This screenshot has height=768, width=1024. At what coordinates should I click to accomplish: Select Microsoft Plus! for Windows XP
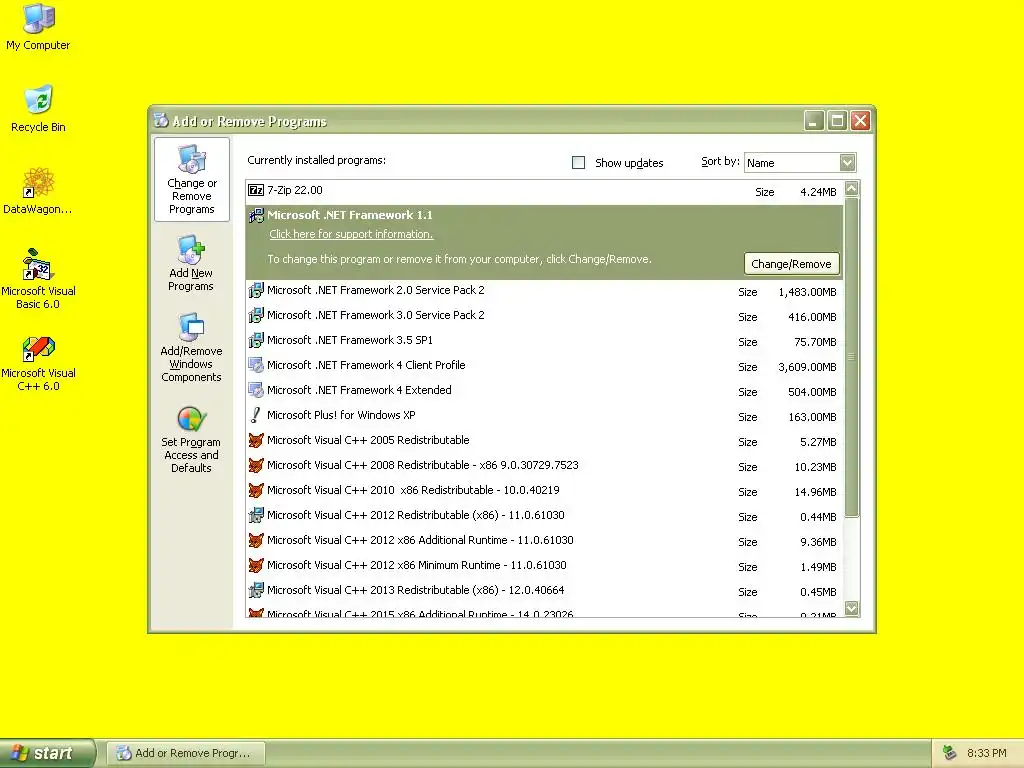(544, 416)
